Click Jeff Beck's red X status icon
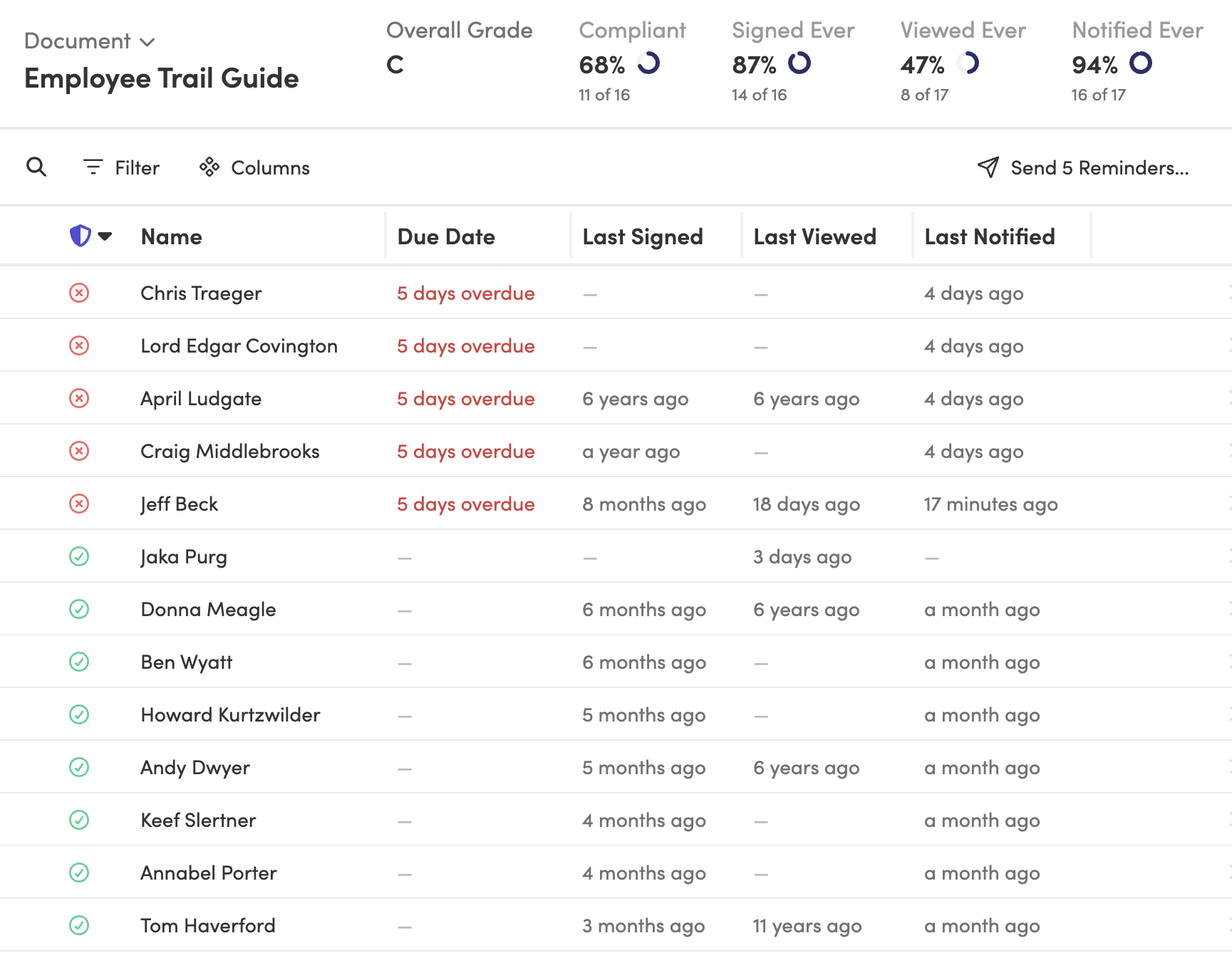Viewport: 1232px width, 953px height. [79, 504]
